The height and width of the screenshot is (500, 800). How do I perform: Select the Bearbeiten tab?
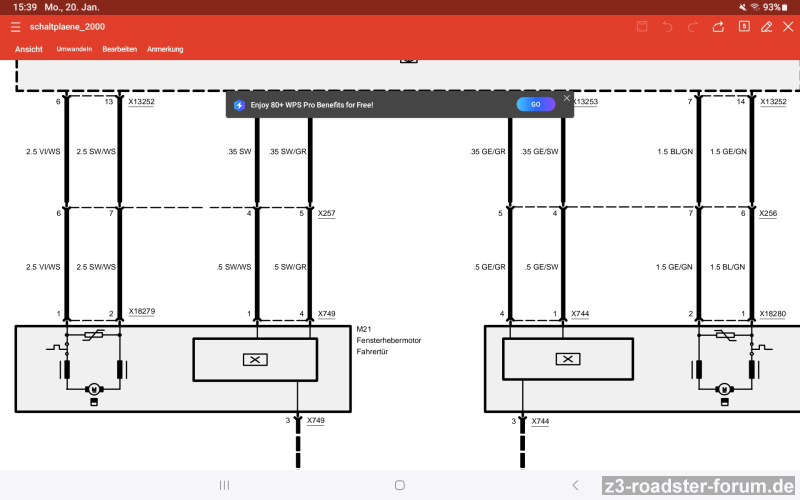pos(120,49)
